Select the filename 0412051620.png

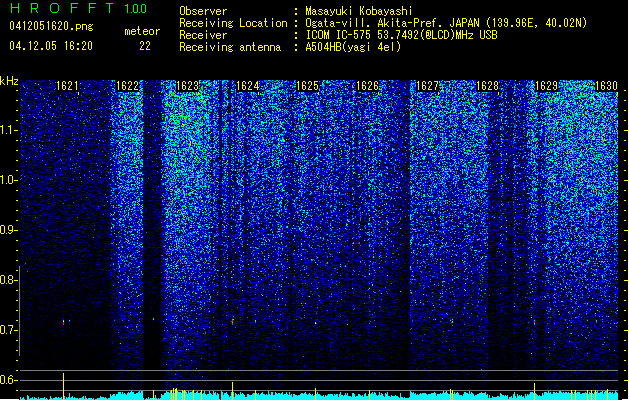click(51, 27)
